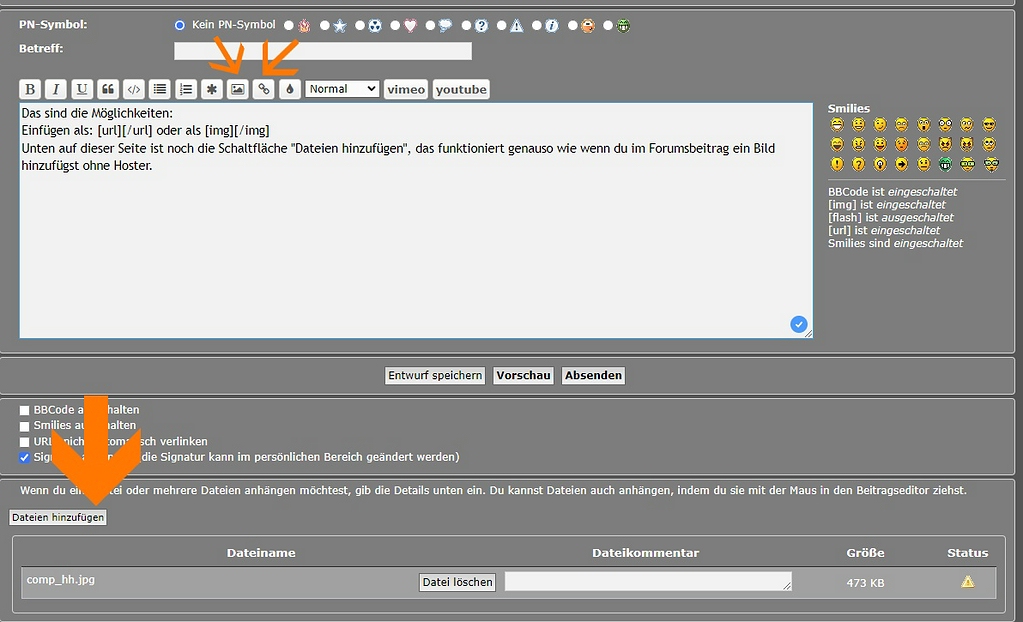Click the Bold formatting button
Screen dimensions: 1023x622
click(30, 89)
